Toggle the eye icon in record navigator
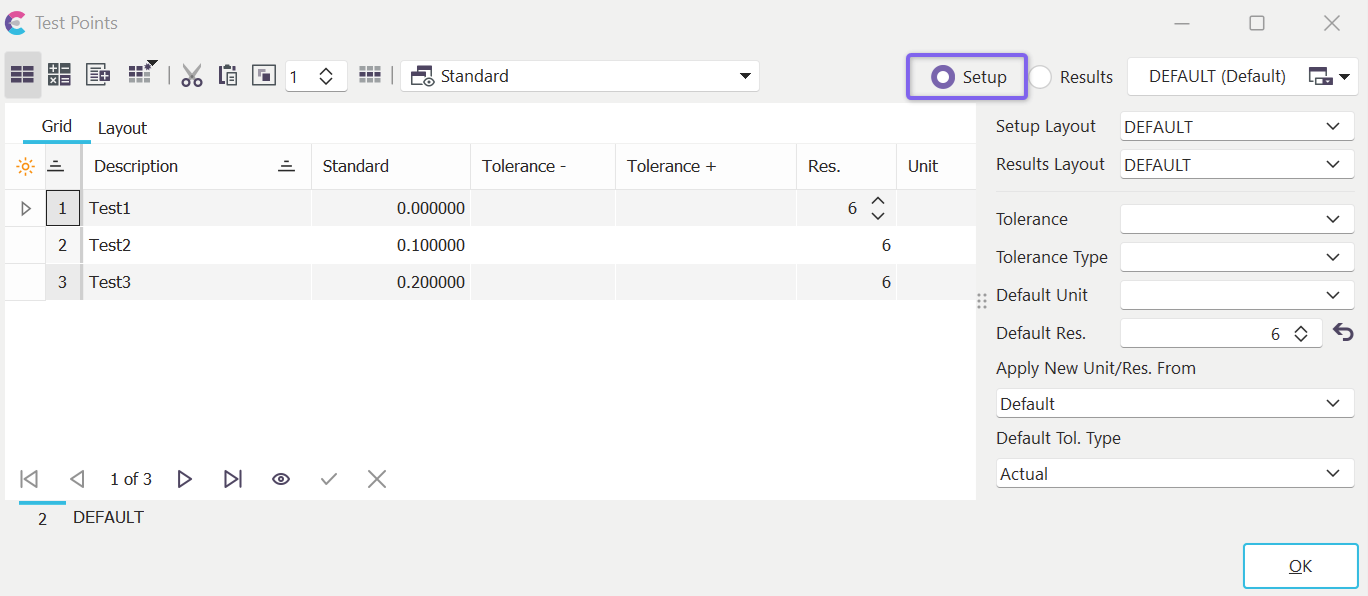The width and height of the screenshot is (1368, 596). 281,479
